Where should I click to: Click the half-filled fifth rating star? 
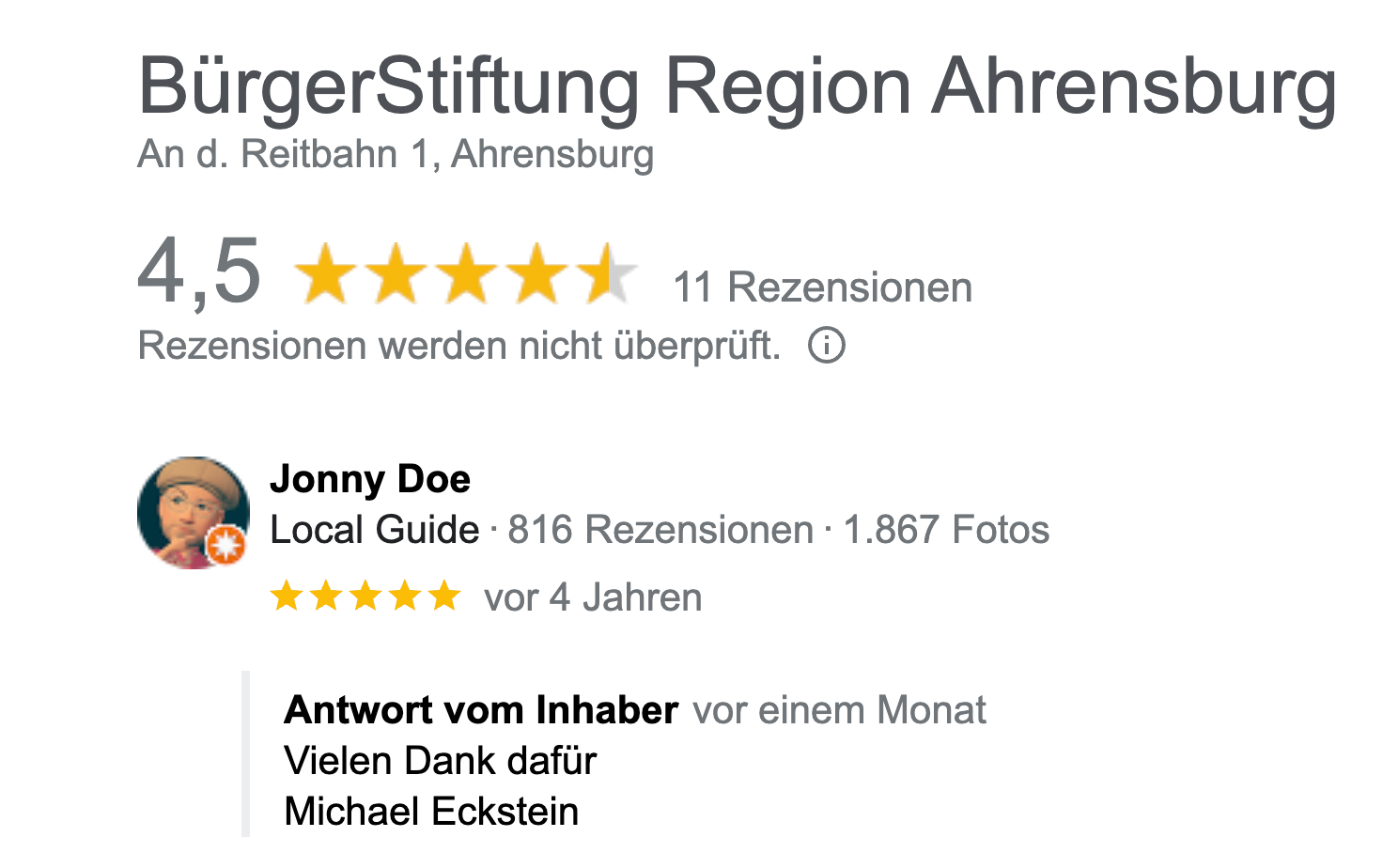tap(606, 273)
